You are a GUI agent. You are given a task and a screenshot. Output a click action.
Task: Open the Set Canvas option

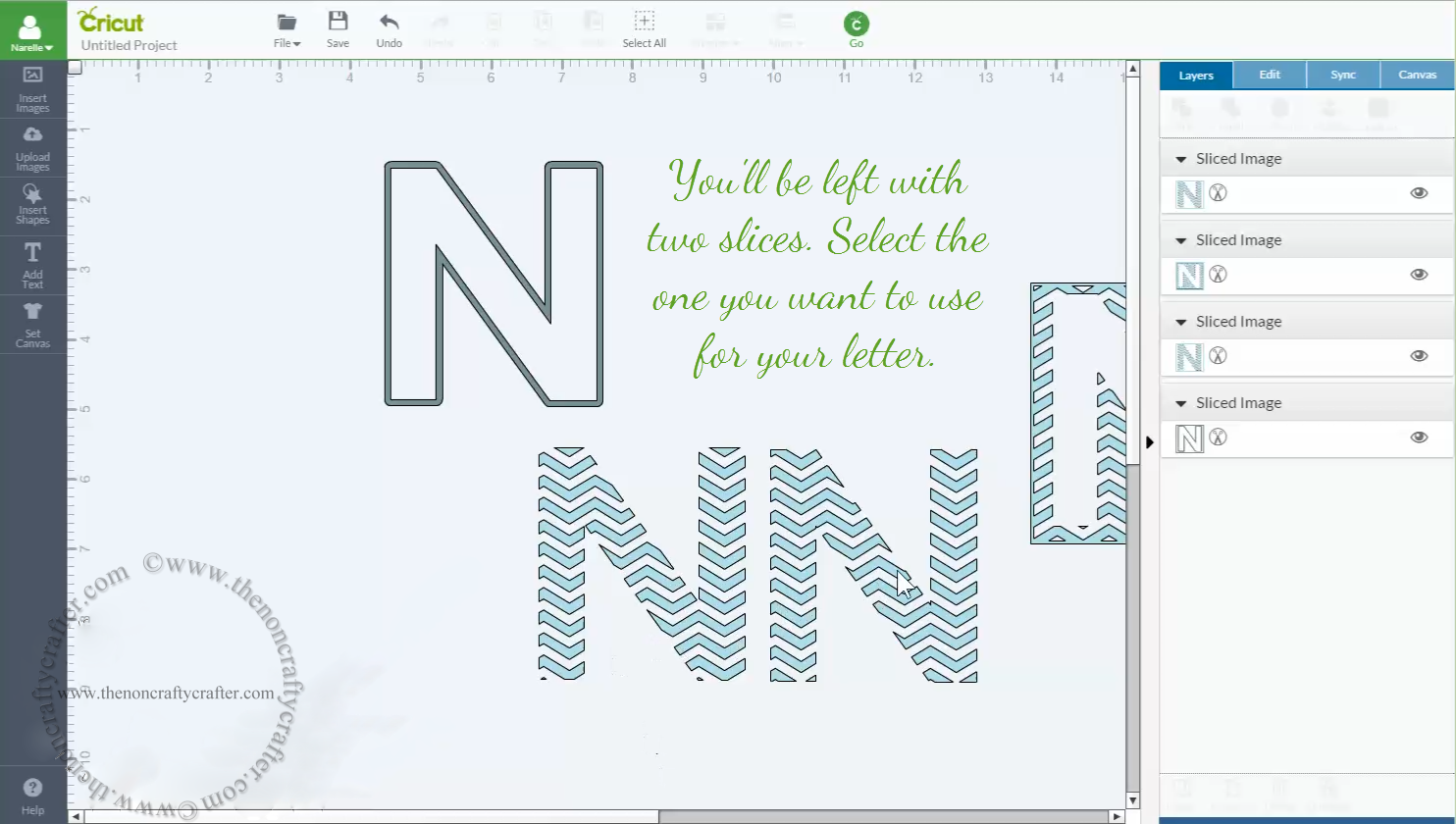pyautogui.click(x=32, y=324)
